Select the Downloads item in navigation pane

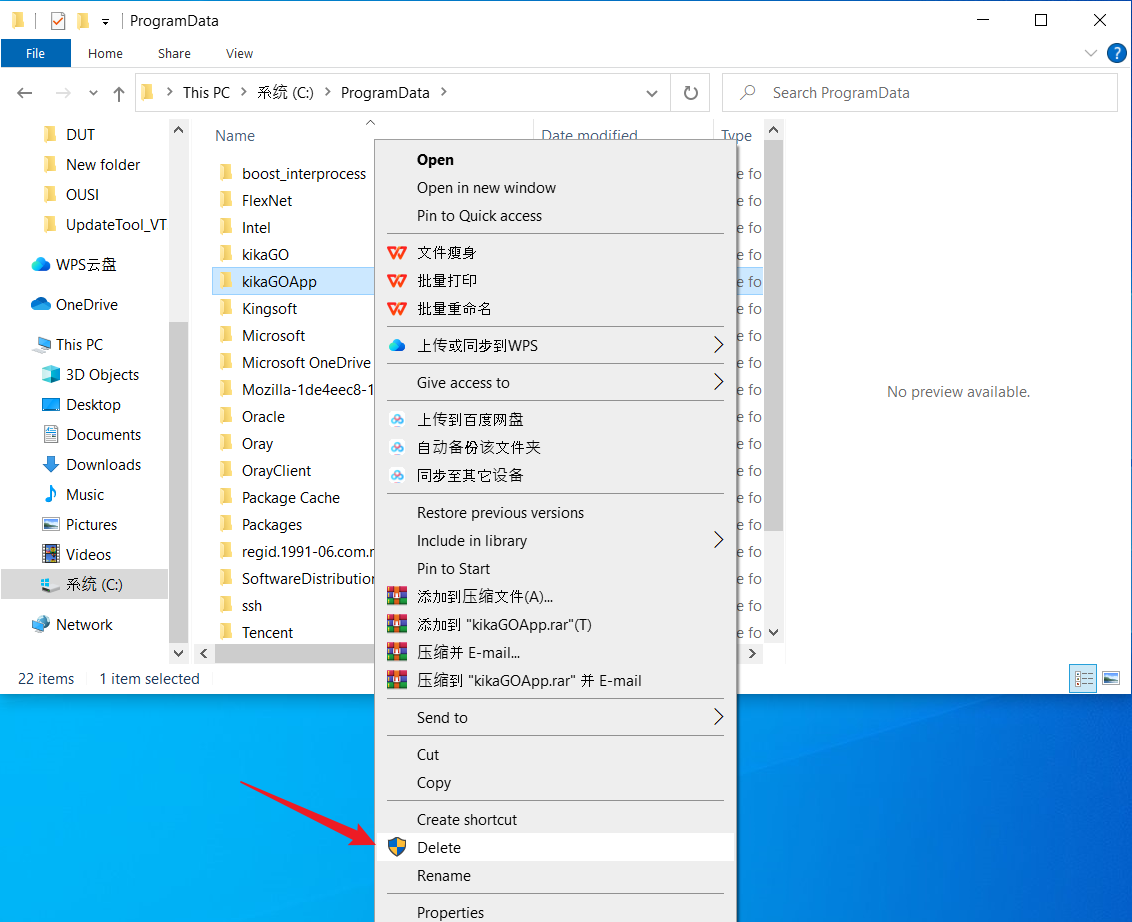point(103,465)
